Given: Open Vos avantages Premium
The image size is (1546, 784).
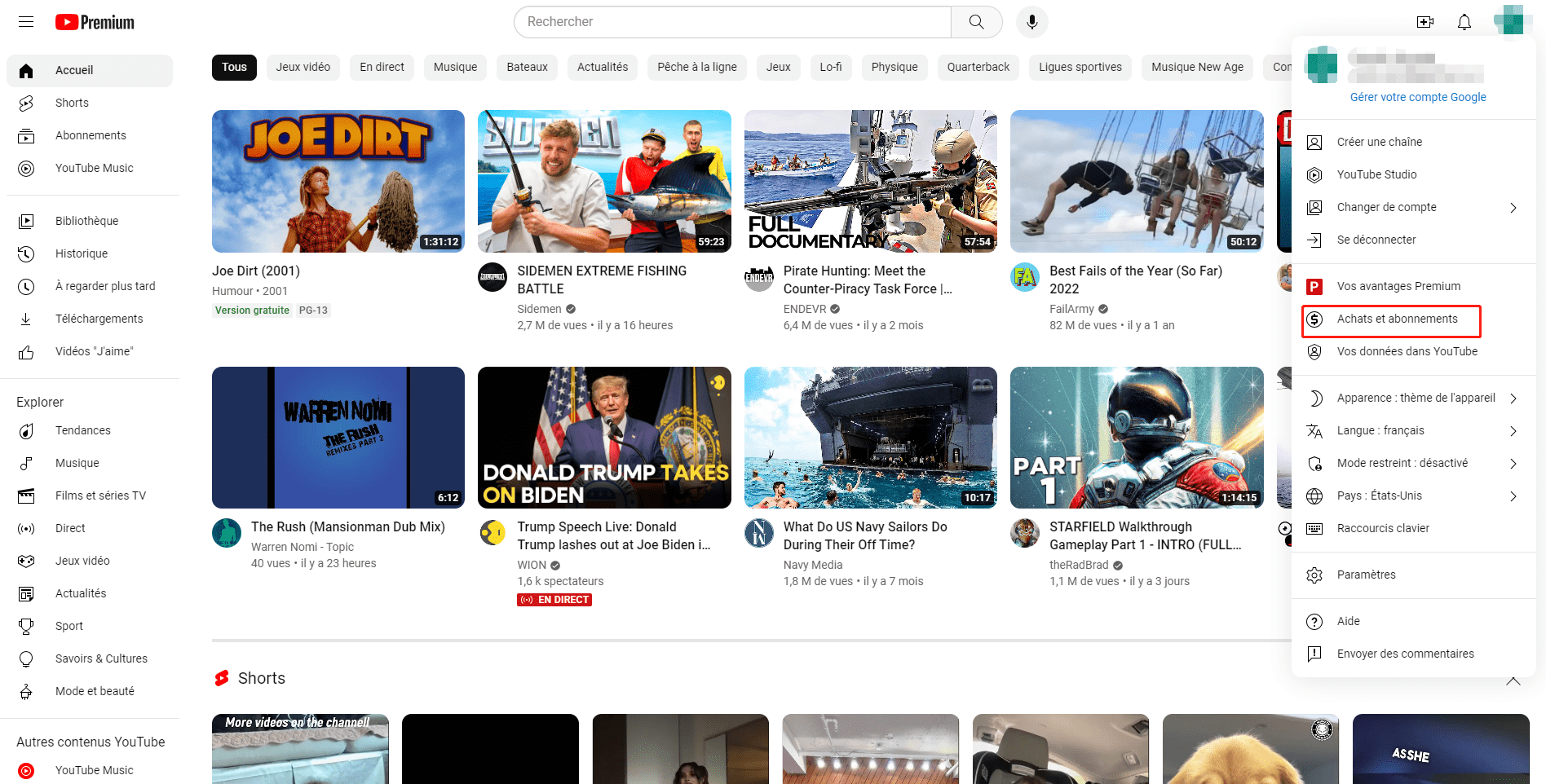Looking at the screenshot, I should coord(1414,286).
